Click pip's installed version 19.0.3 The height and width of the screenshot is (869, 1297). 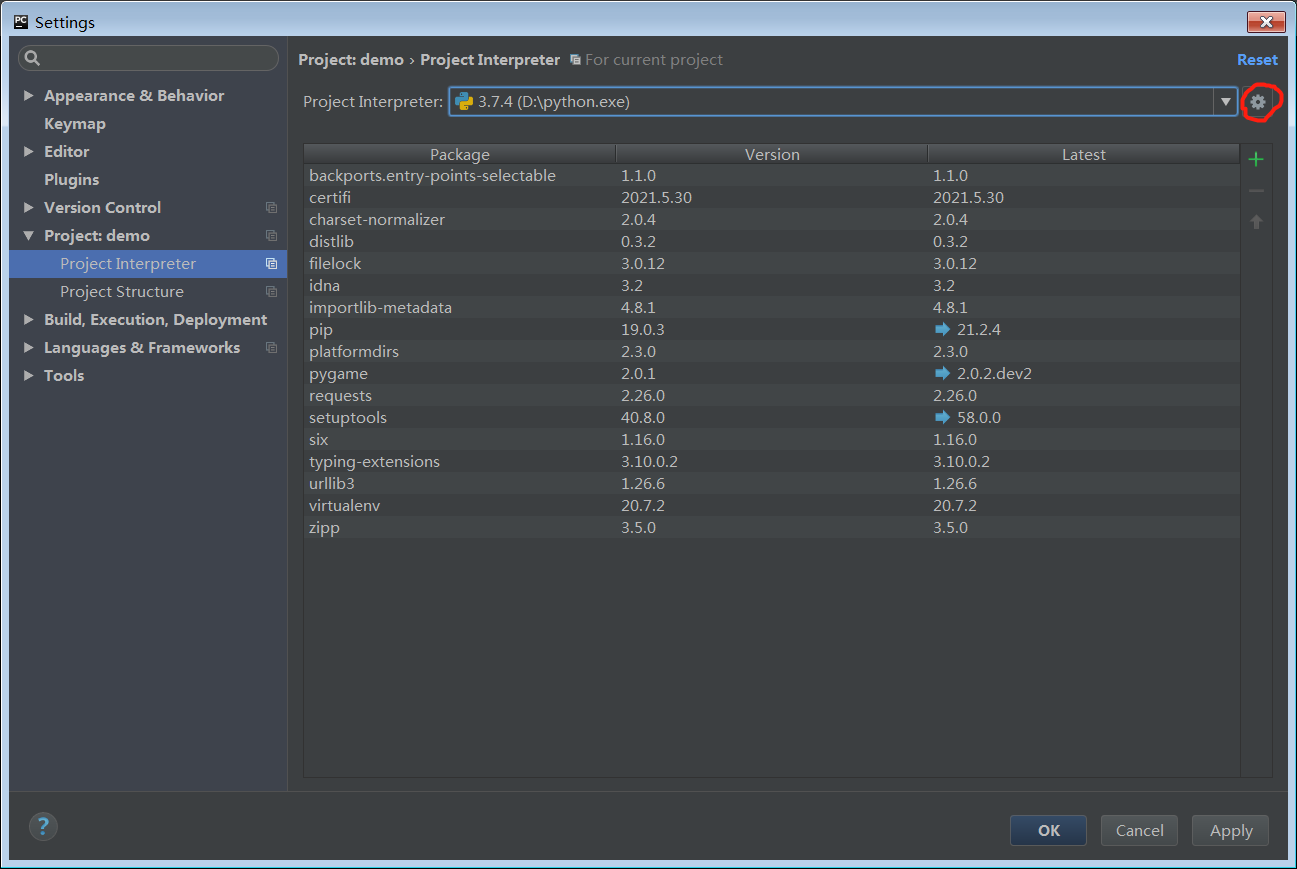click(643, 330)
